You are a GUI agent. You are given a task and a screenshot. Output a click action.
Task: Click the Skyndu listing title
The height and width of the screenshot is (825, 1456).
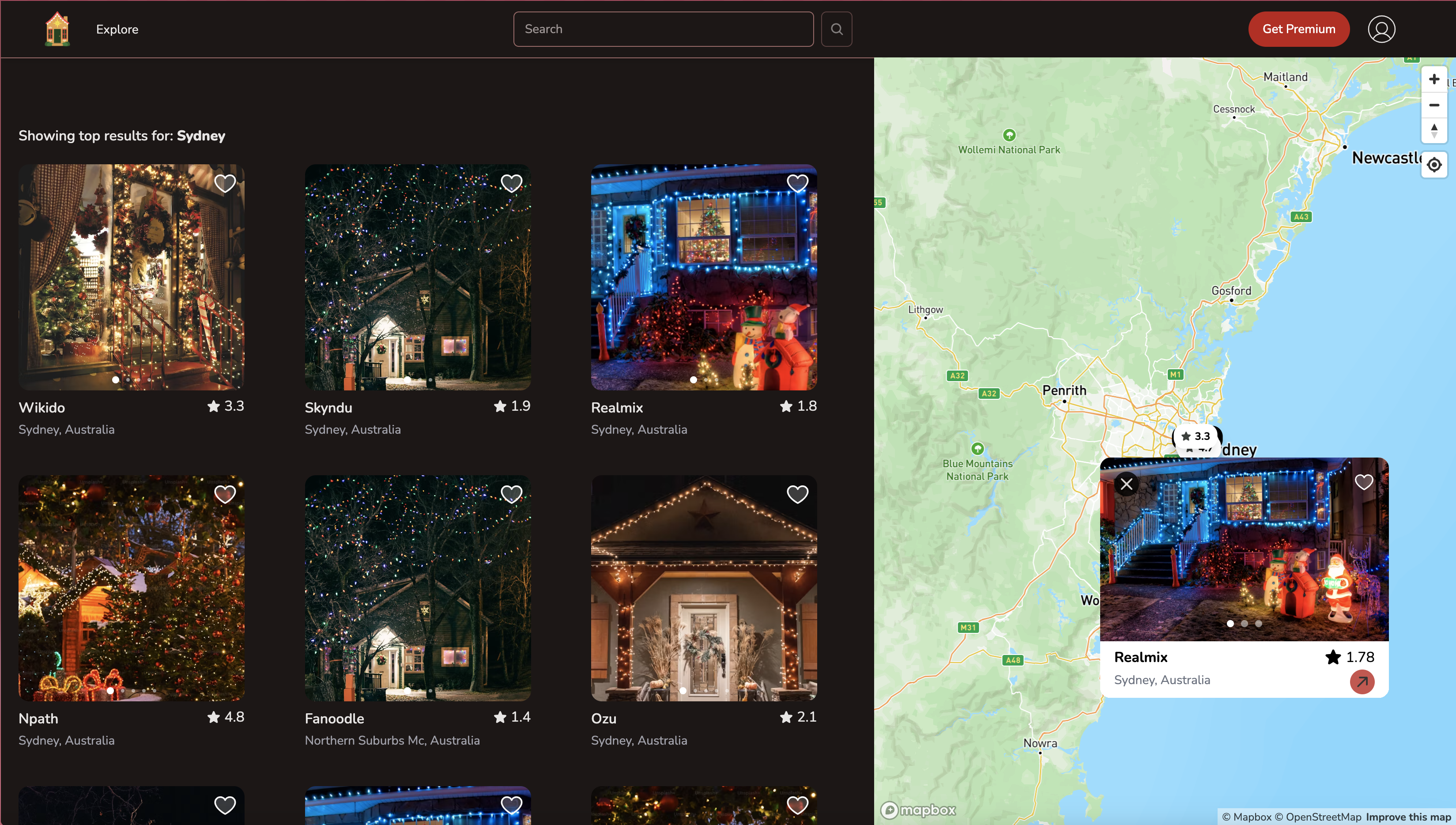point(328,407)
